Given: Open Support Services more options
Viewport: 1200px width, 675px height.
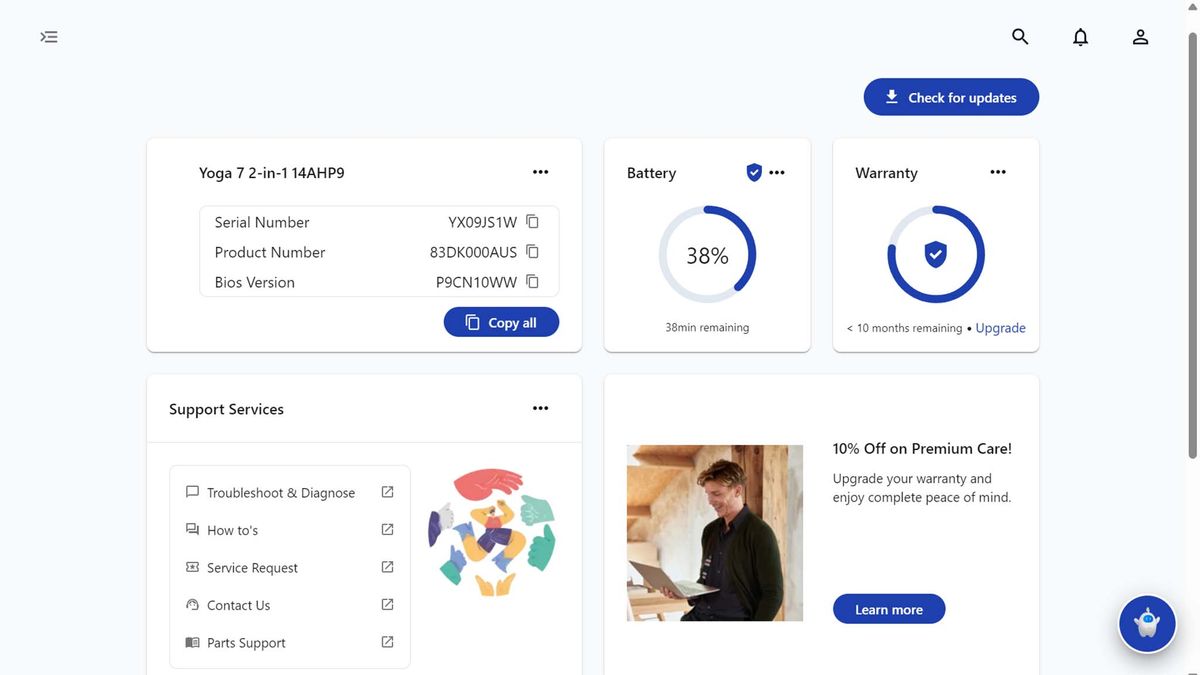Looking at the screenshot, I should (541, 408).
